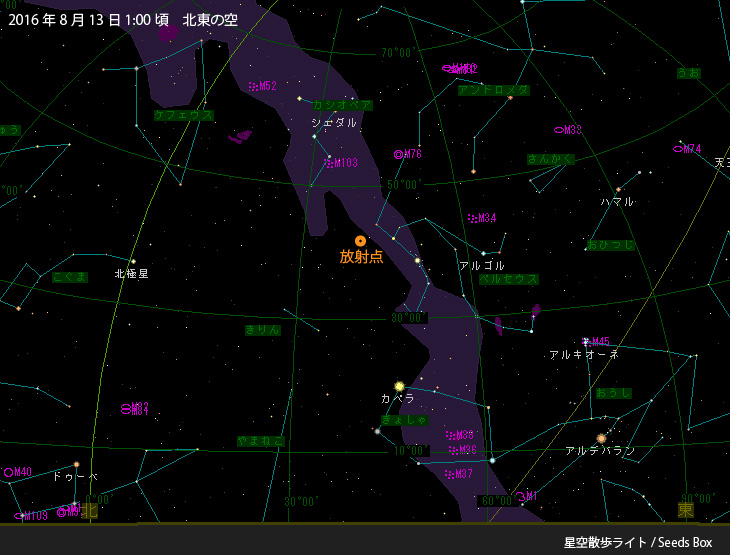Select the M34 cluster marker
The image size is (730, 555).
pyautogui.click(x=482, y=218)
